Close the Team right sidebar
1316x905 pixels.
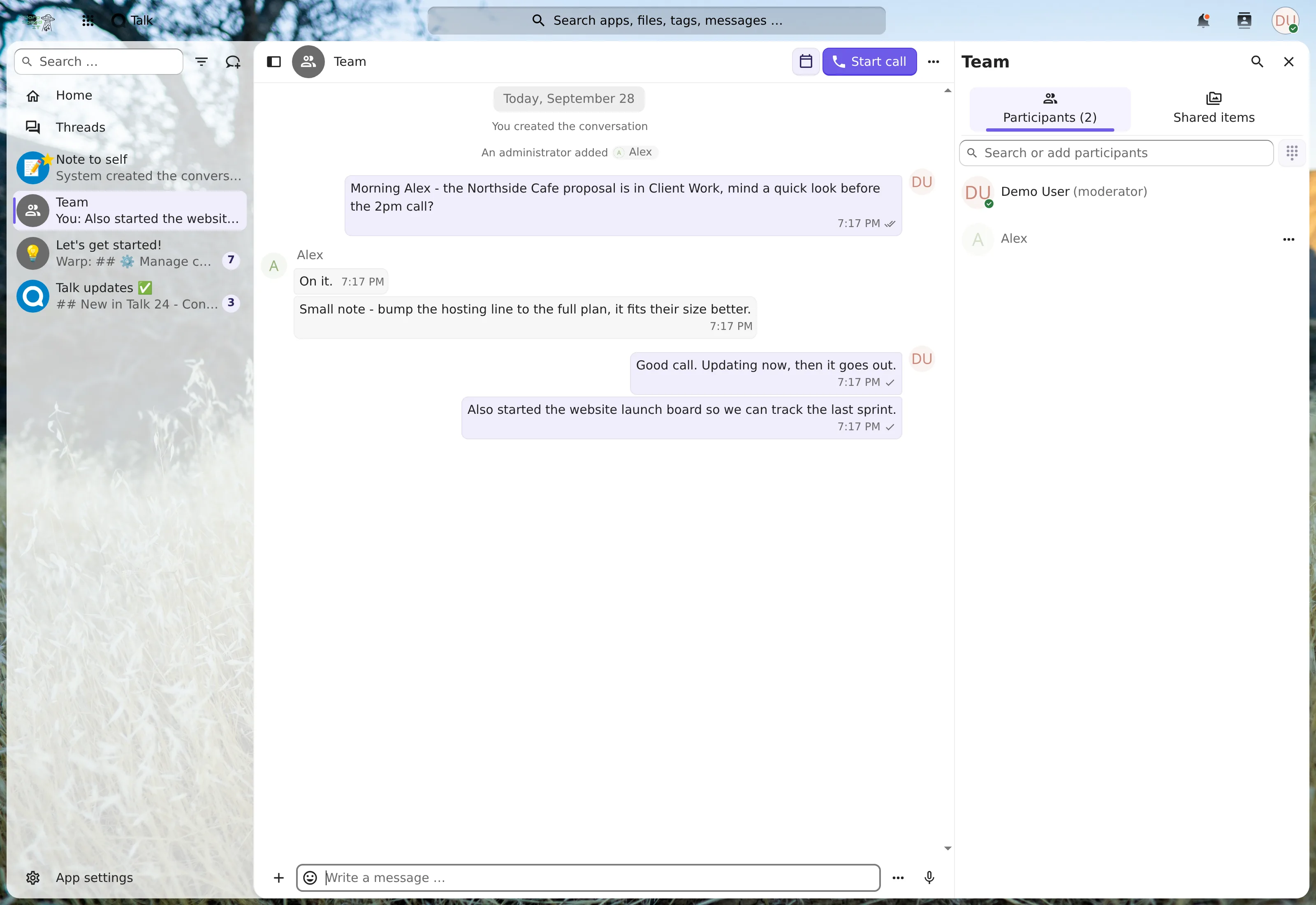click(x=1289, y=62)
